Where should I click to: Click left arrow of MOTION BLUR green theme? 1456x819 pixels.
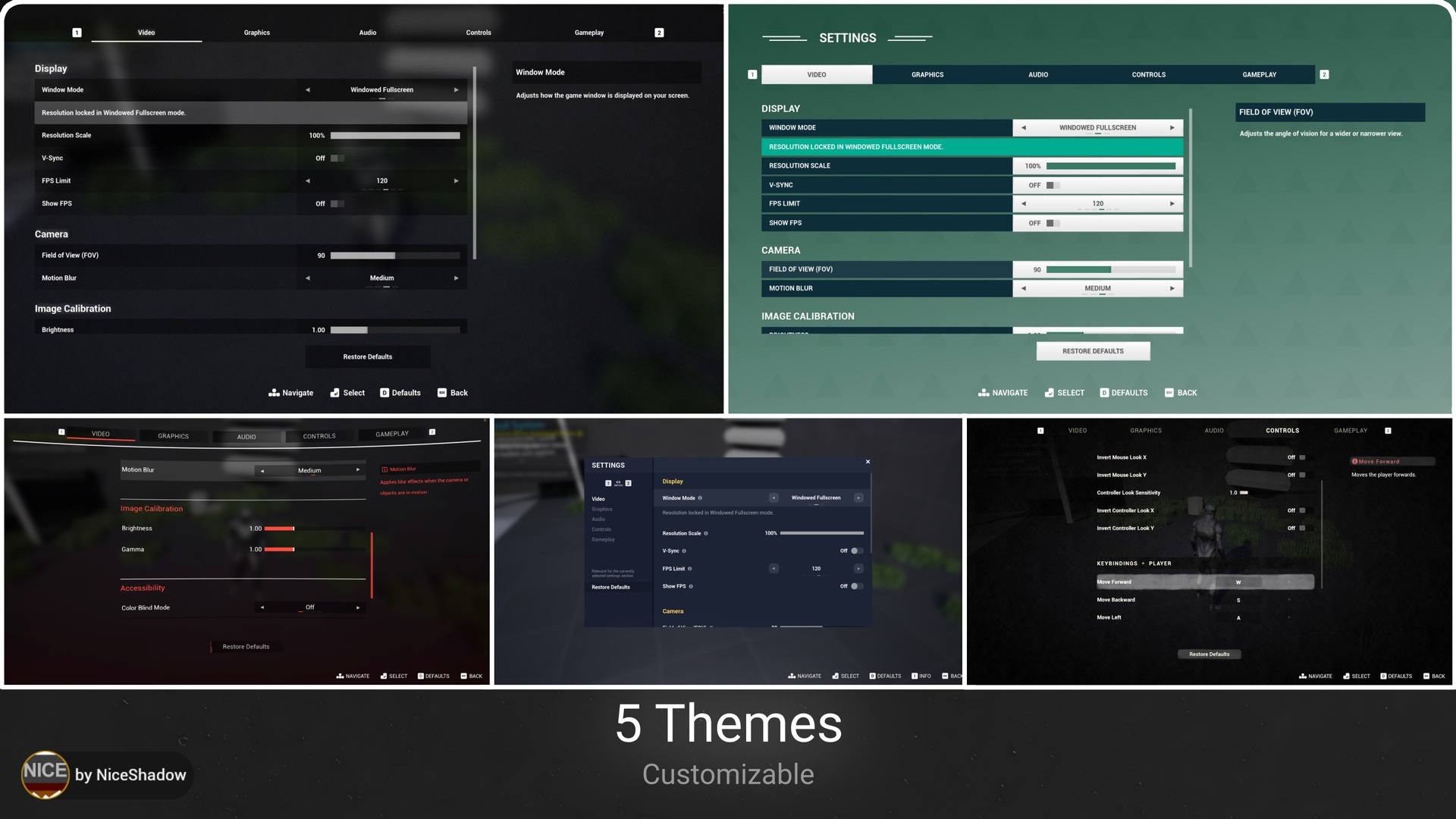pos(1024,288)
